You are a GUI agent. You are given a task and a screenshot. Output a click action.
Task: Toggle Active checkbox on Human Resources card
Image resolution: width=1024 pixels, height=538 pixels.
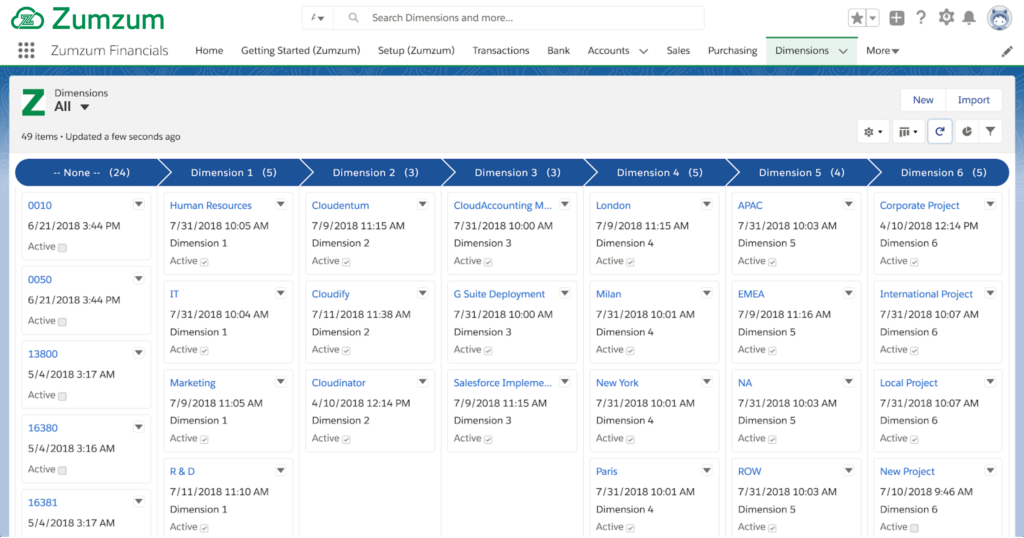204,262
